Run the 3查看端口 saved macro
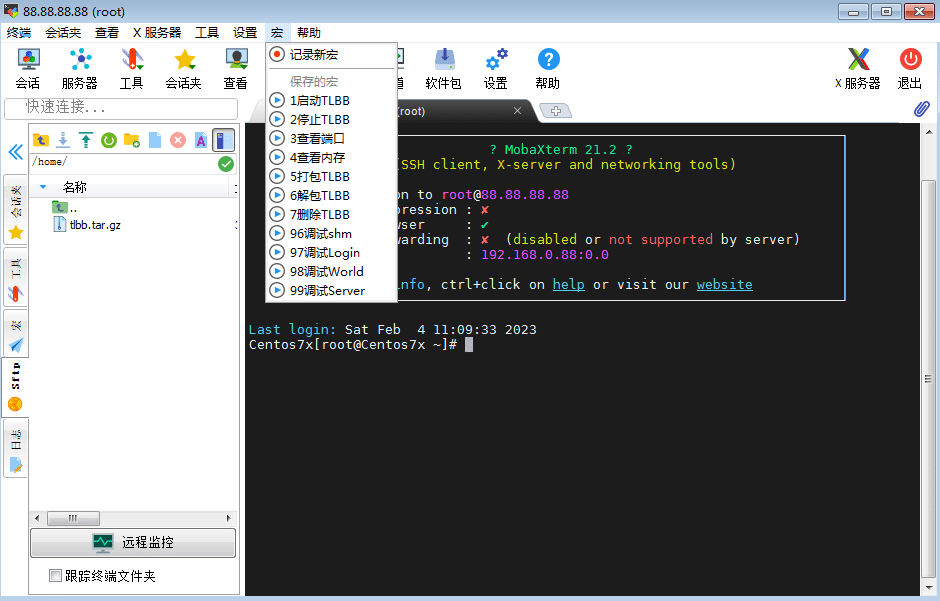 point(317,138)
